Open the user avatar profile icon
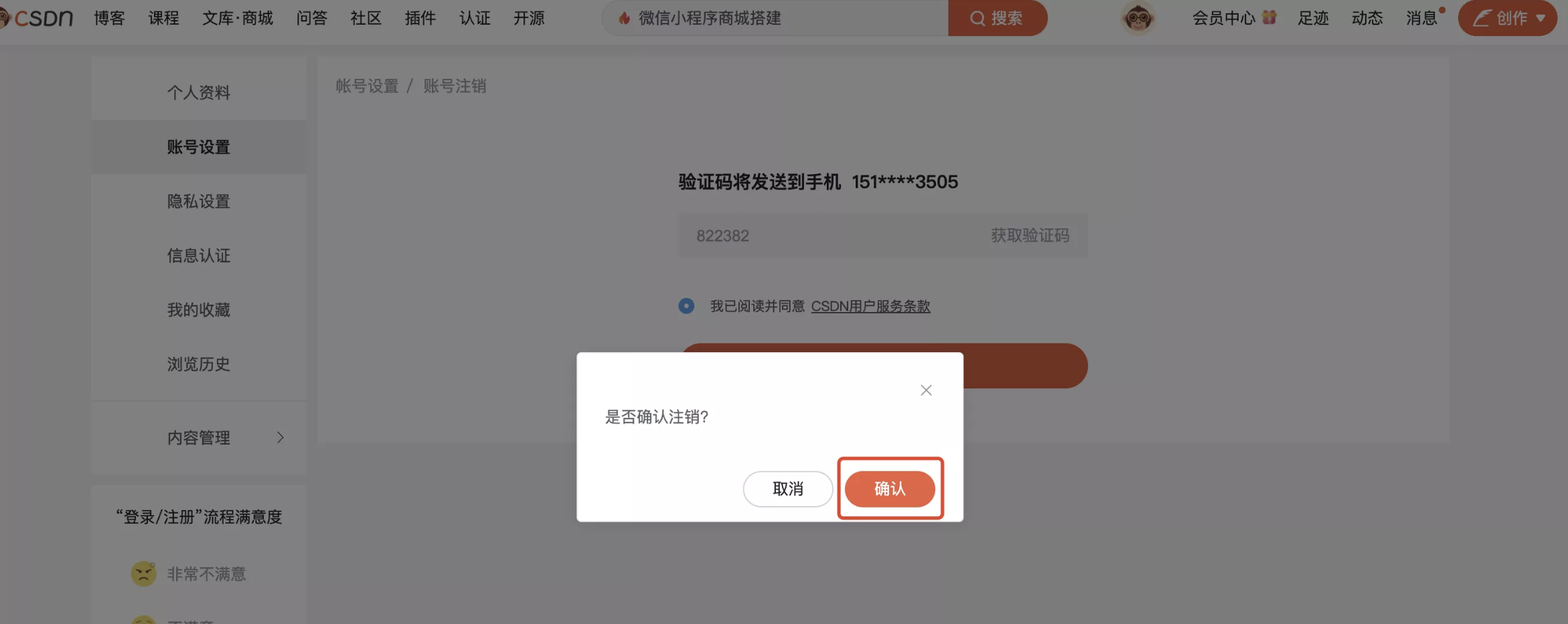Image resolution: width=1568 pixels, height=624 pixels. point(1138,18)
